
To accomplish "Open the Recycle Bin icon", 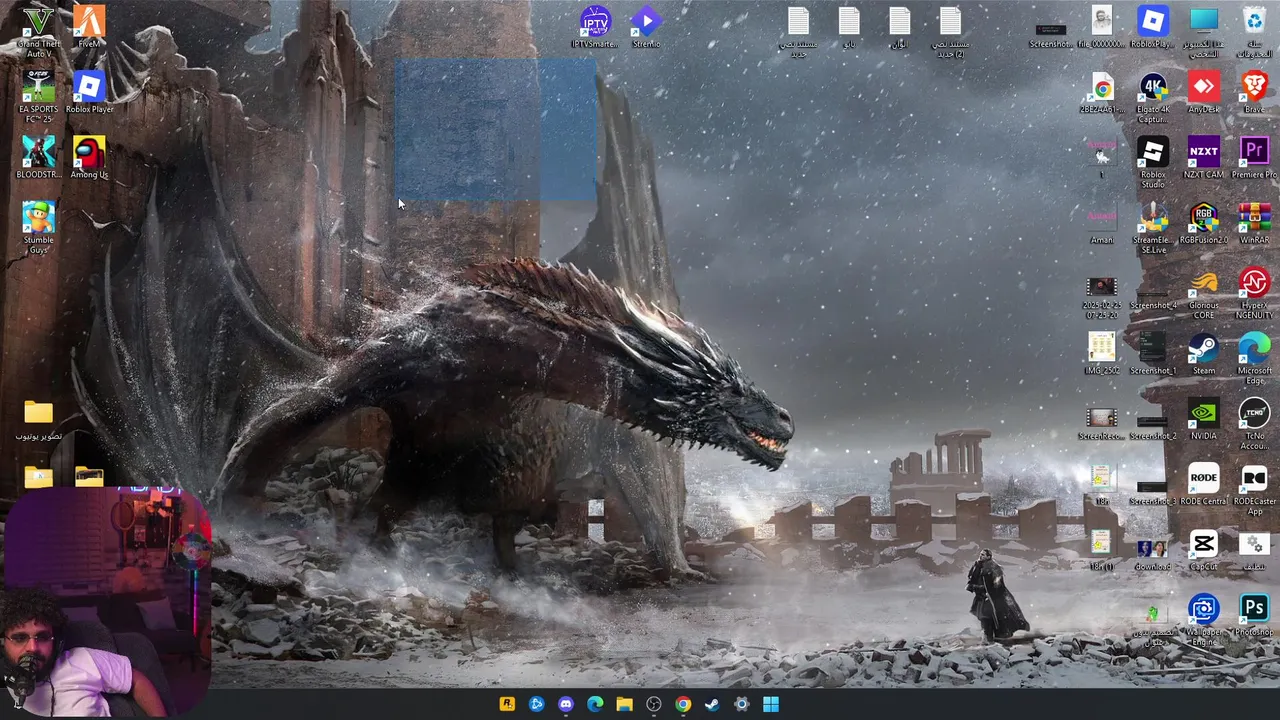I will [x=1254, y=32].
